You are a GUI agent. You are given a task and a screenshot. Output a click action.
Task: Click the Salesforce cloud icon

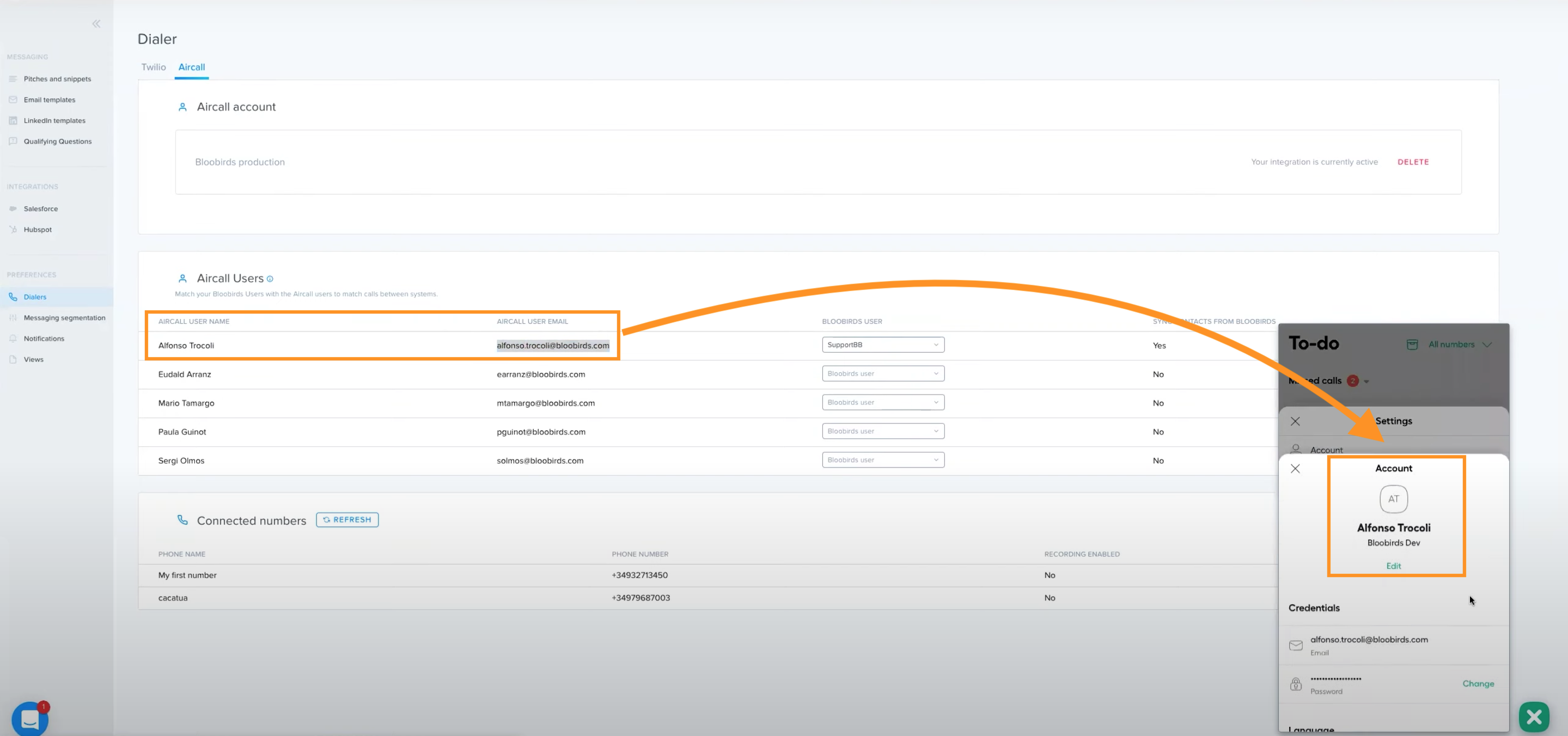(x=13, y=208)
